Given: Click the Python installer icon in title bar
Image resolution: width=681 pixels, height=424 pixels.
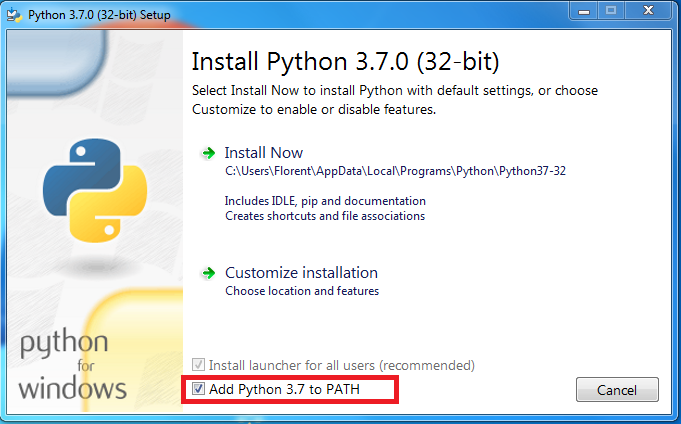Looking at the screenshot, I should (x=14, y=15).
